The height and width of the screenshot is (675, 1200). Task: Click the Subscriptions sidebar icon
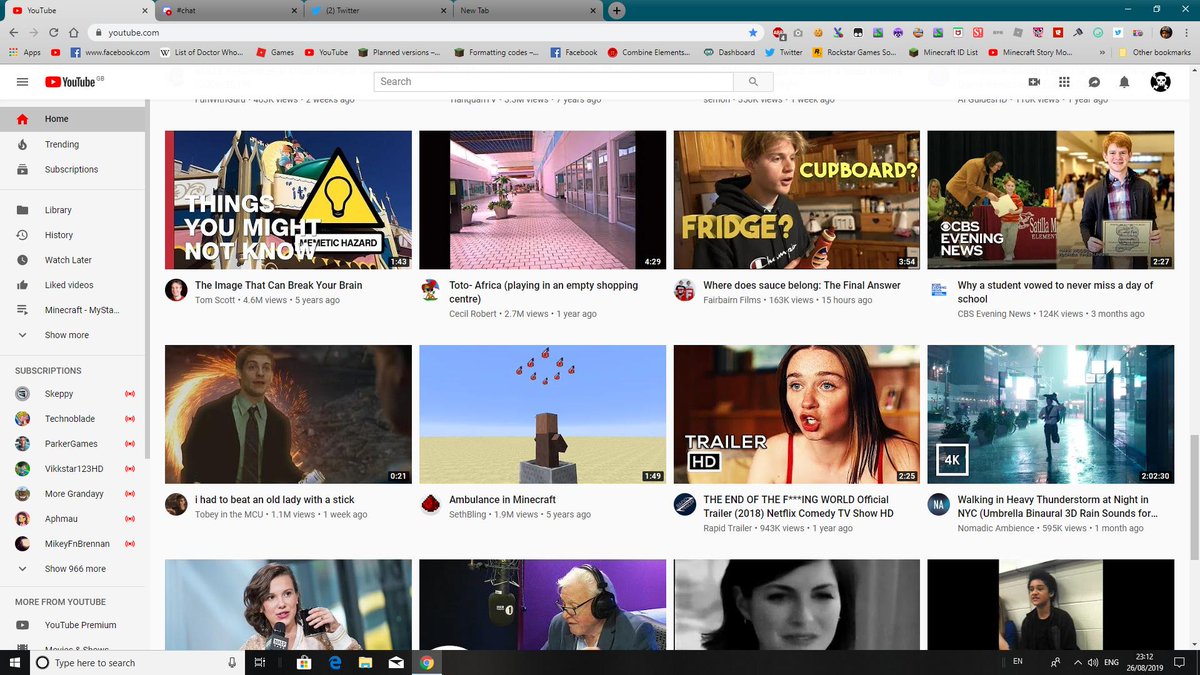22,170
